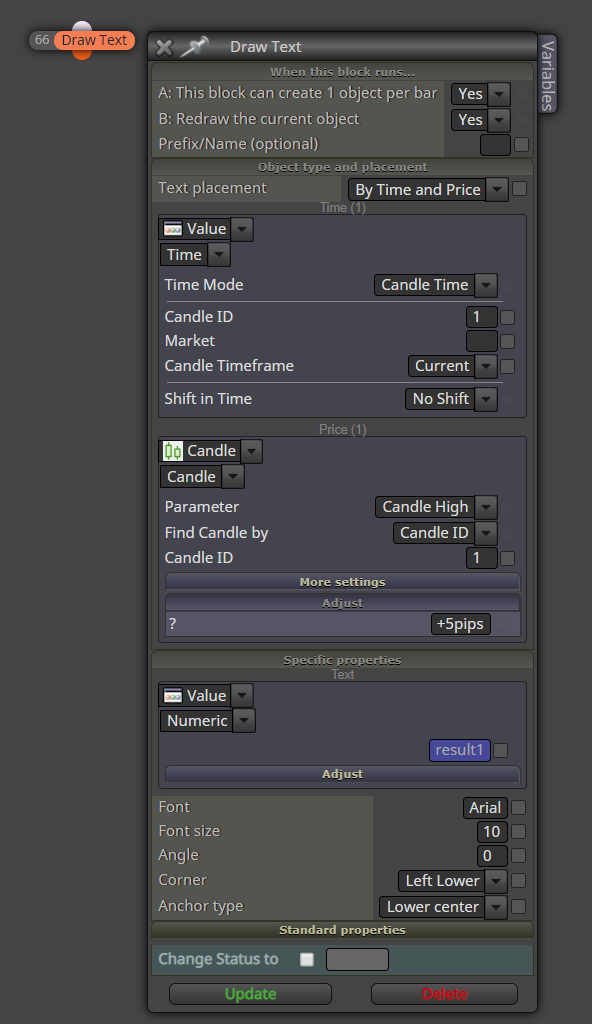Image resolution: width=592 pixels, height=1024 pixels.
Task: Tick the checkbox next to Font size
Action: coord(519,831)
